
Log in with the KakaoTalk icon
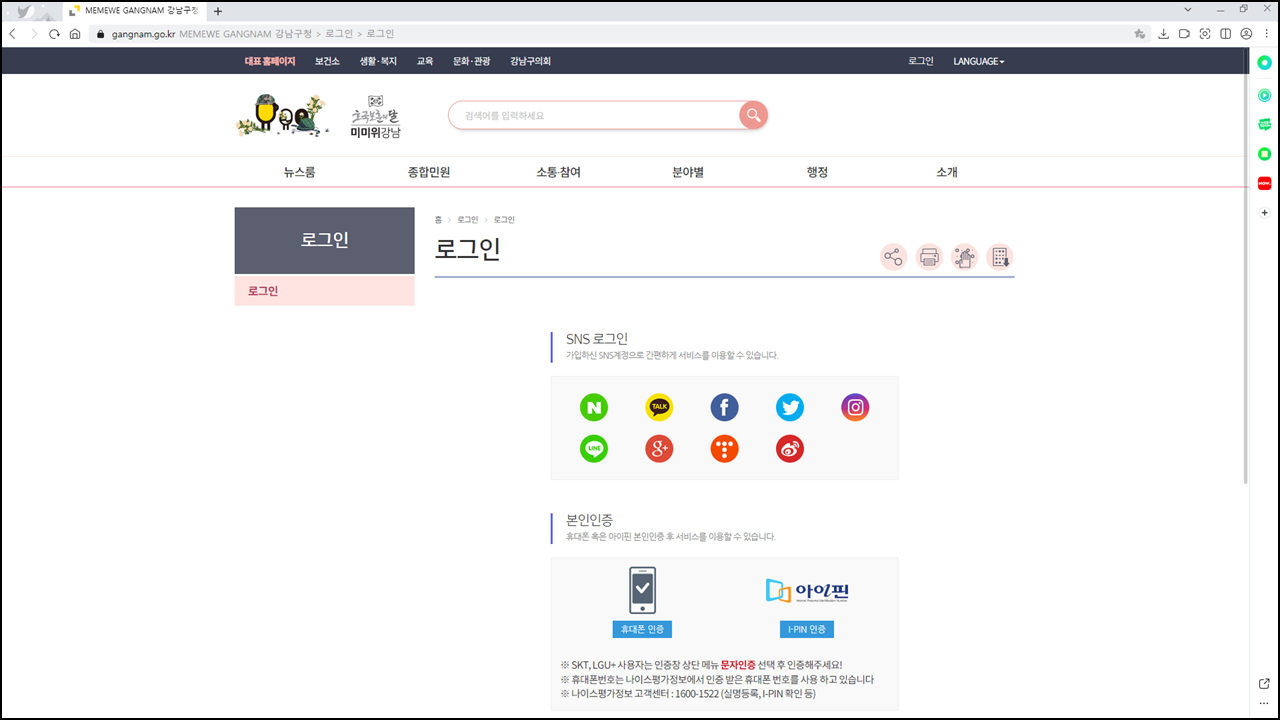[x=659, y=407]
